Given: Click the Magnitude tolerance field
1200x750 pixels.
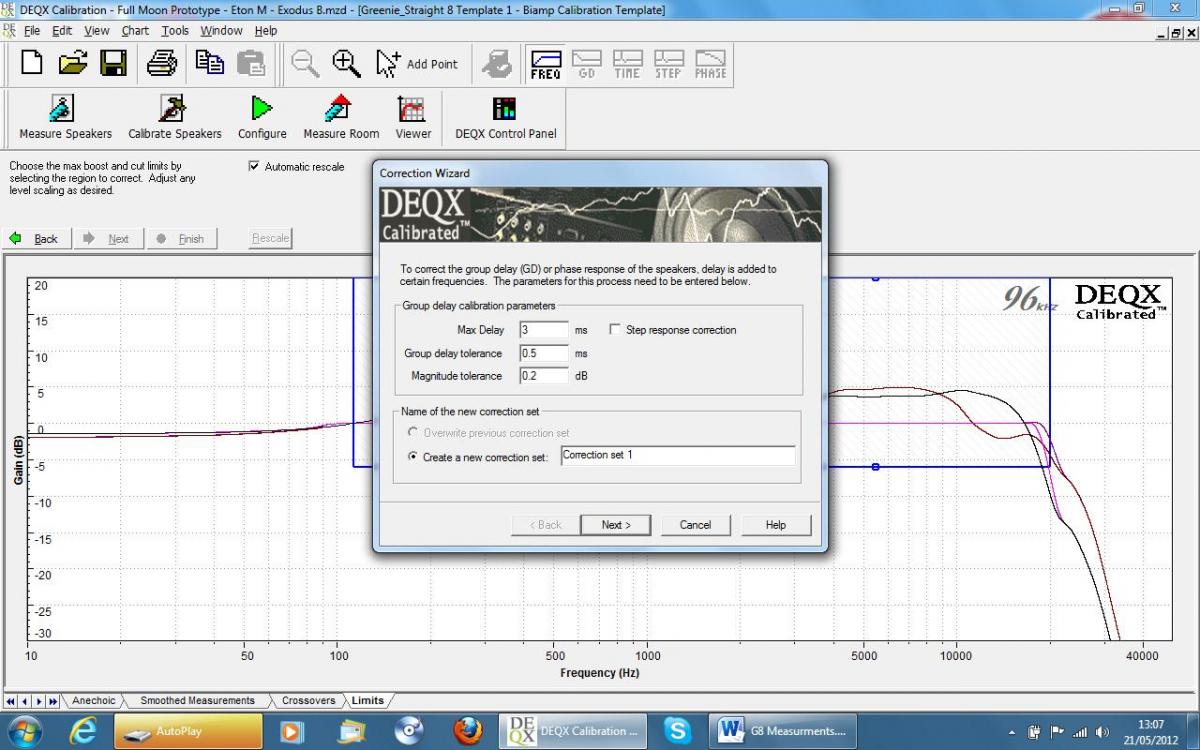Looking at the screenshot, I should pos(544,376).
